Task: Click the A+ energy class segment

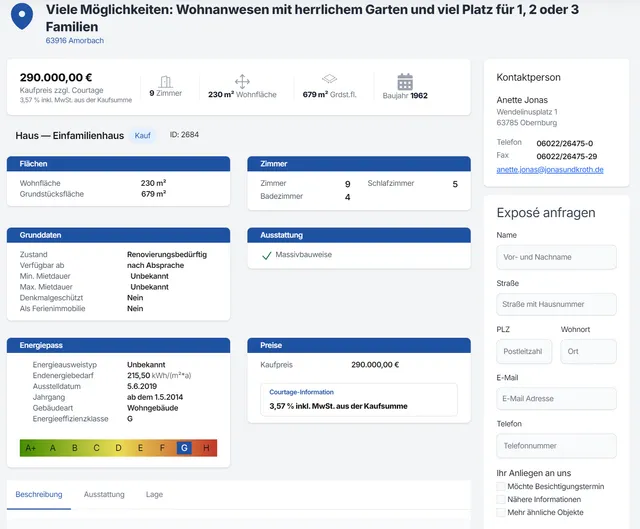Action: [x=31, y=448]
